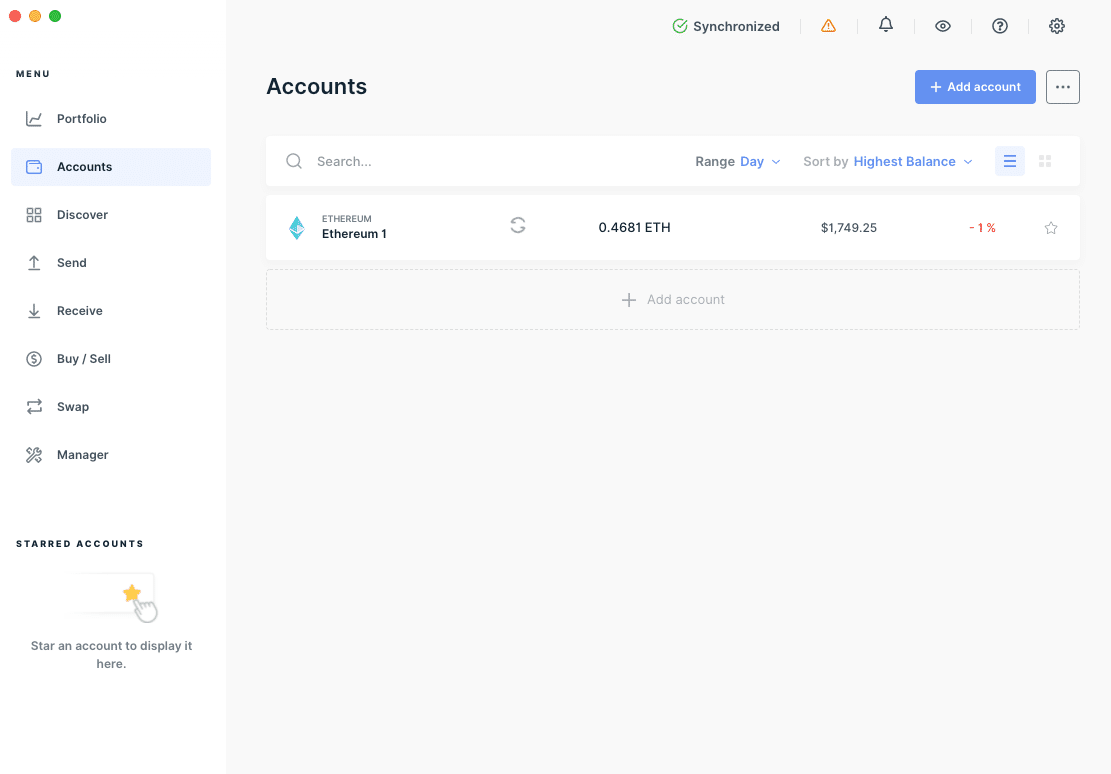Open Sort by Highest Balance dropdown

coord(912,161)
